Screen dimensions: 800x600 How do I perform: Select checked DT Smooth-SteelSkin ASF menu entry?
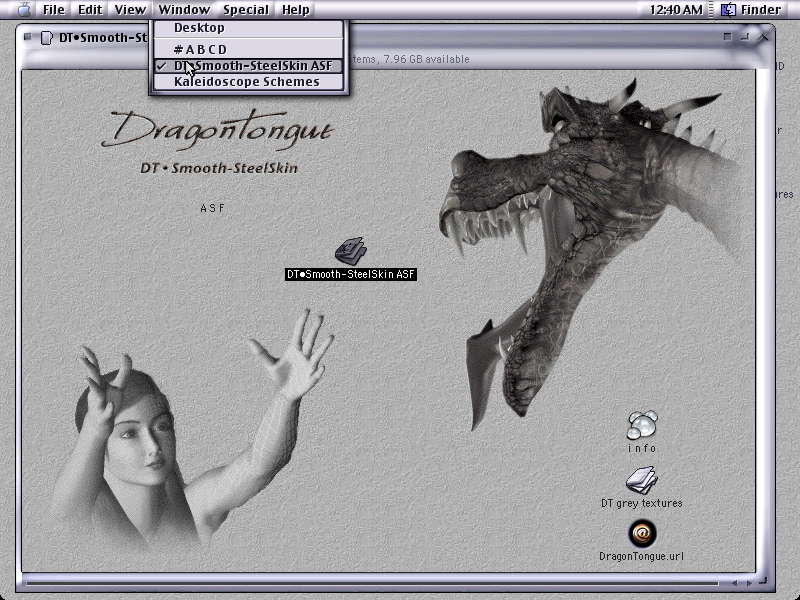click(248, 66)
